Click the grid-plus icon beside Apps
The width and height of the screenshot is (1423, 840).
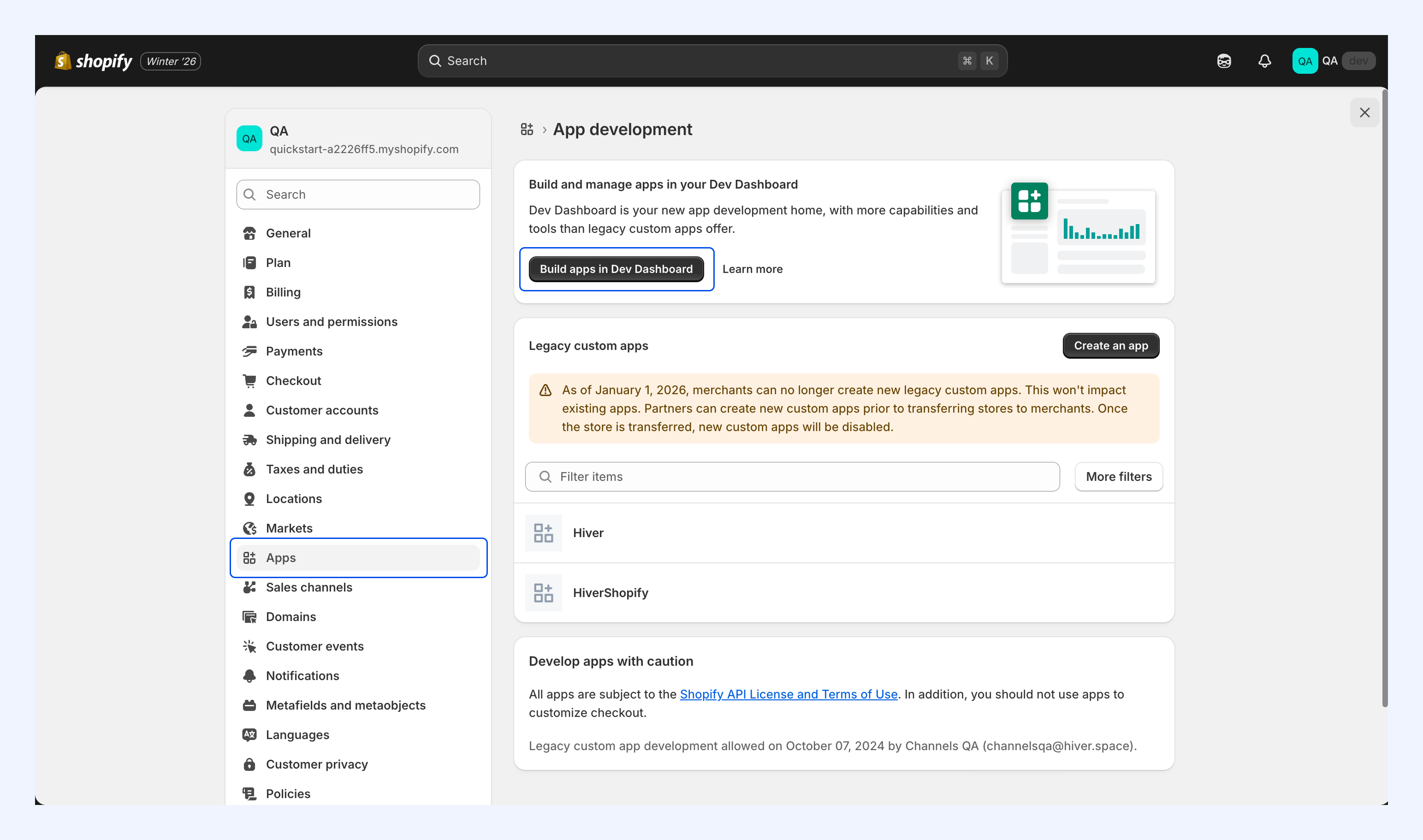coord(249,557)
